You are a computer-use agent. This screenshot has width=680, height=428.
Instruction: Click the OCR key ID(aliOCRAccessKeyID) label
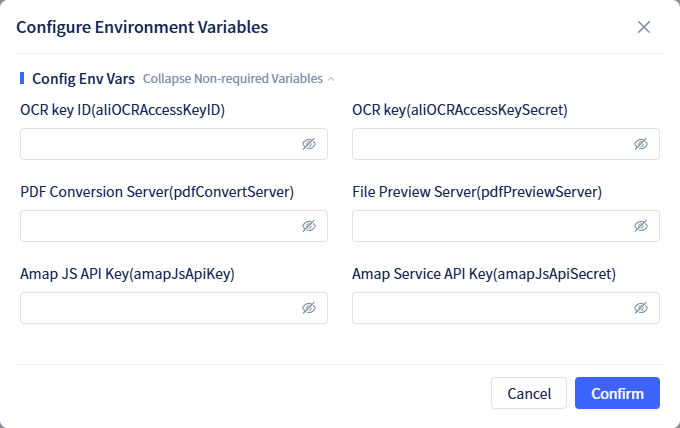[123, 110]
